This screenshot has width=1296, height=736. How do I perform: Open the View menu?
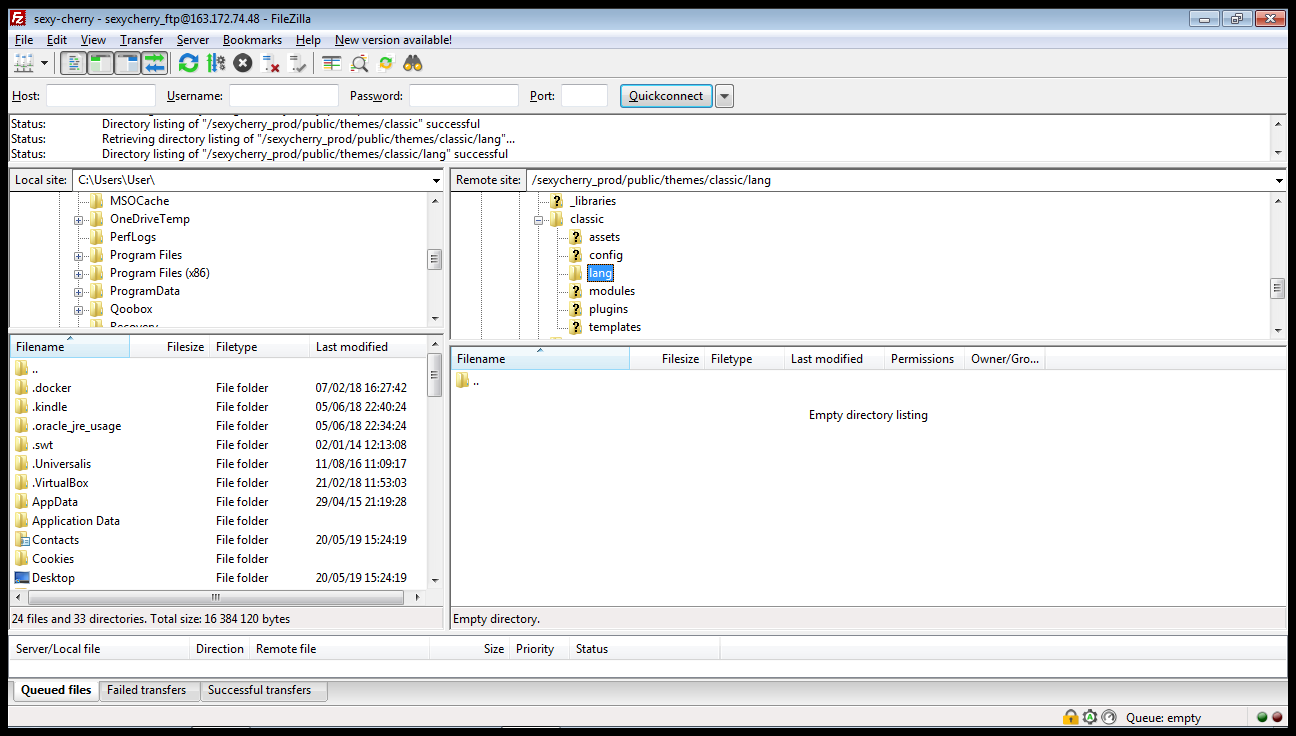tap(93, 40)
